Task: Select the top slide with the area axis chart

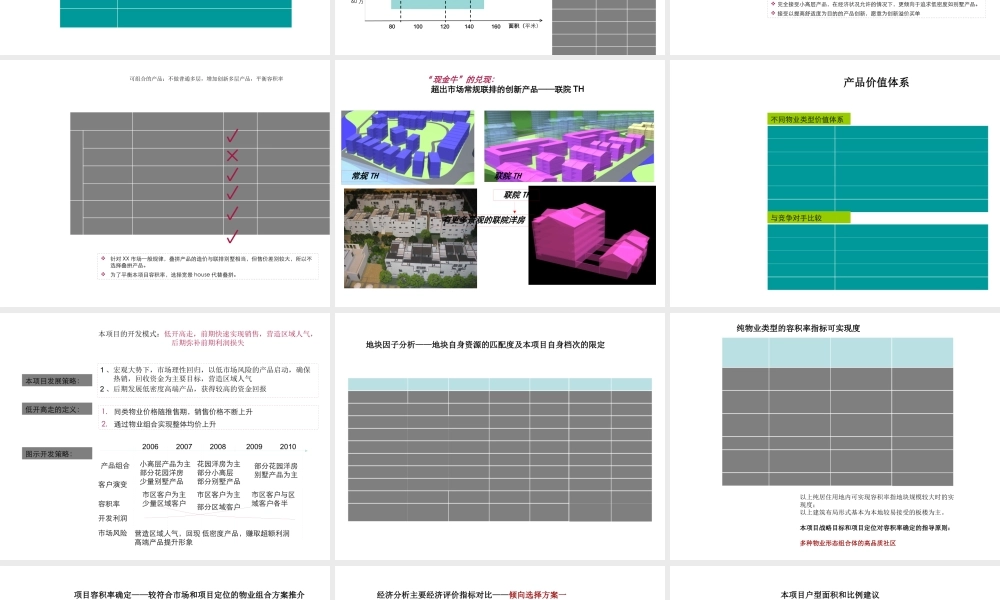Action: point(500,27)
